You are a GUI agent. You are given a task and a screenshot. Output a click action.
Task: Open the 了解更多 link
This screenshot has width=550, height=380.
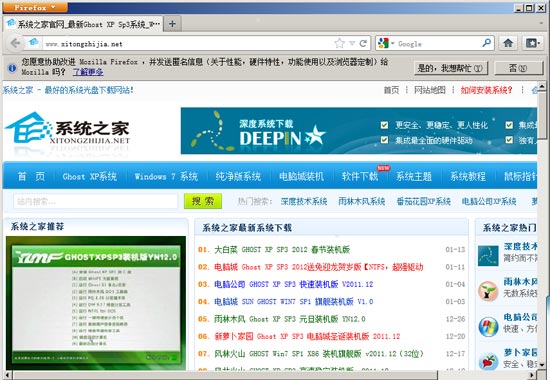88,72
